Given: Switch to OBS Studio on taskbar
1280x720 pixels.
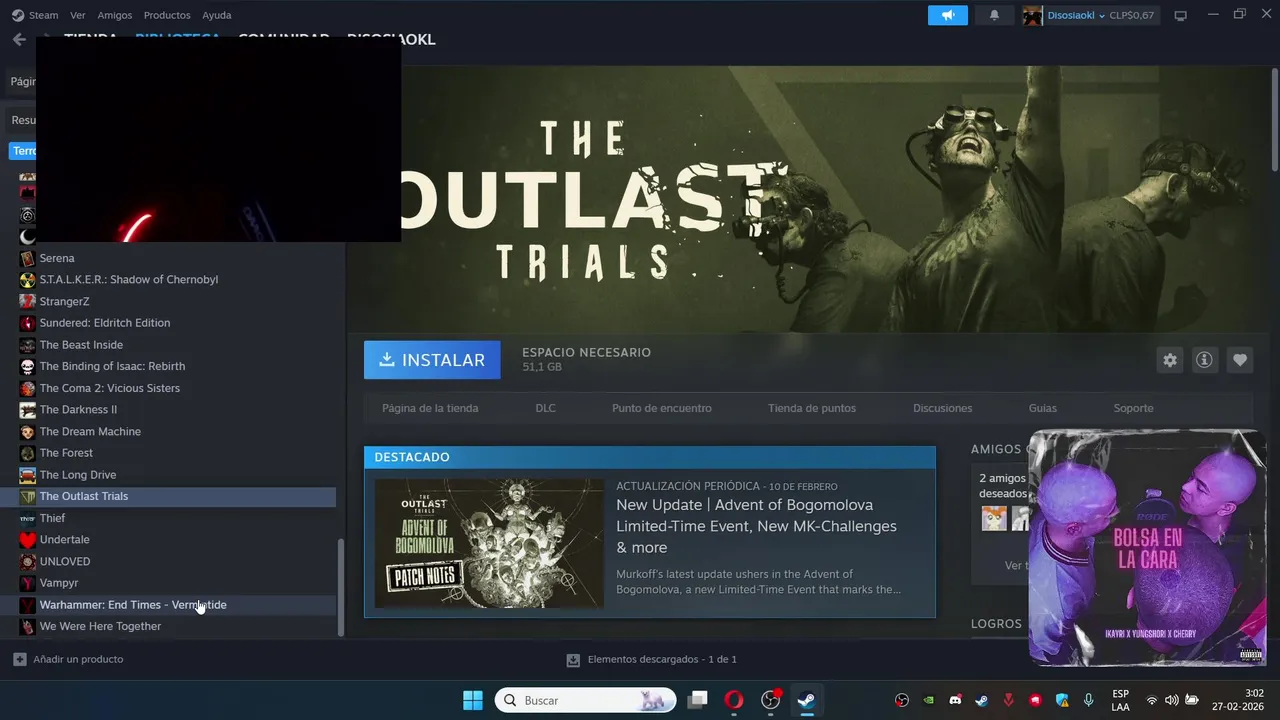Looking at the screenshot, I should pos(770,700).
